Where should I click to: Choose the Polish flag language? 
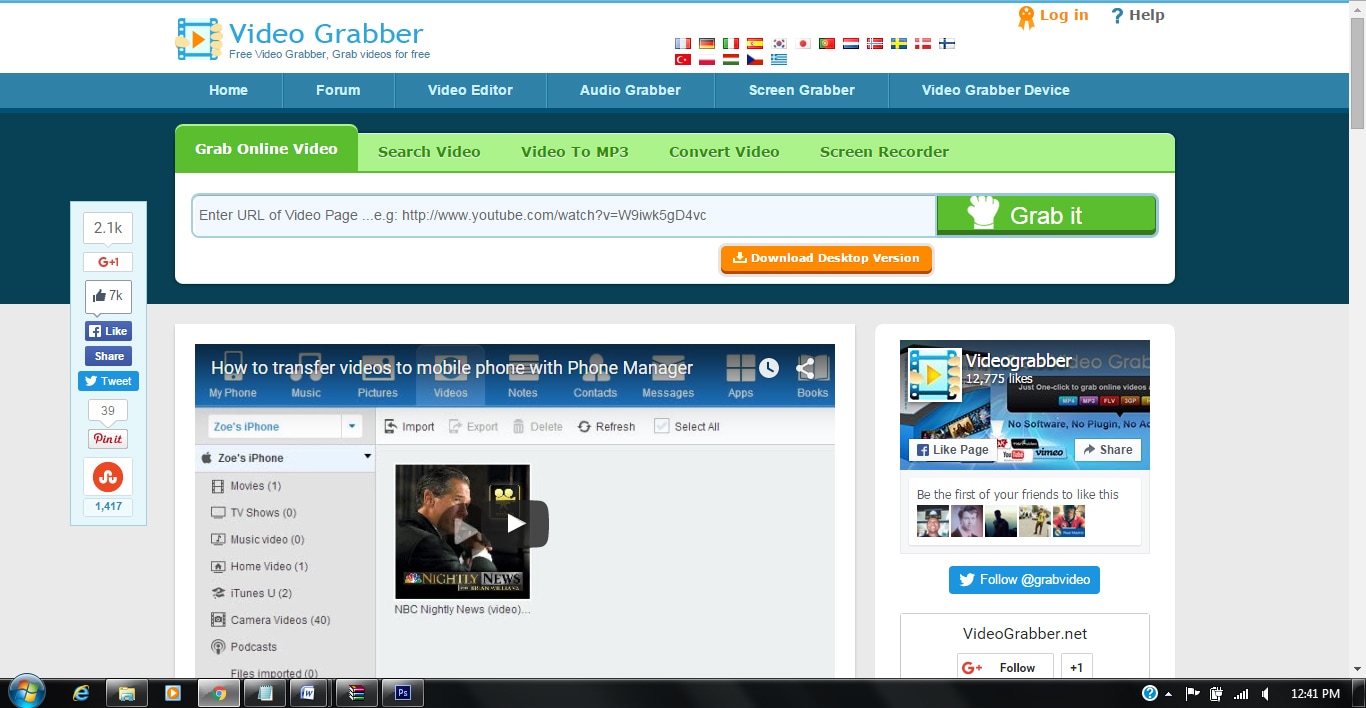point(707,60)
